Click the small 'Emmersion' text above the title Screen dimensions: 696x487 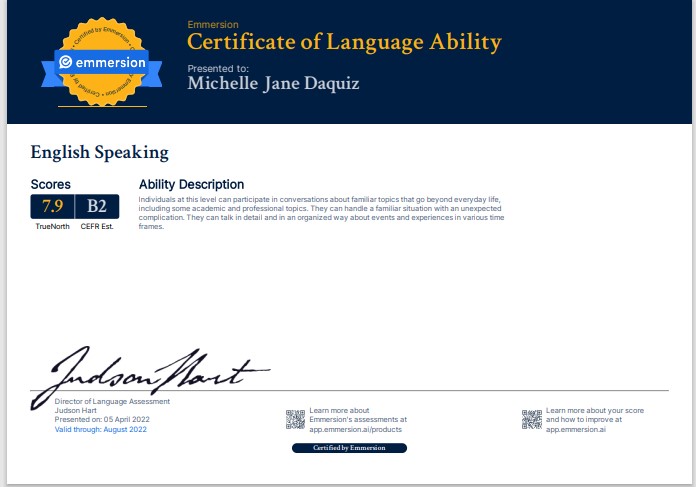click(213, 25)
